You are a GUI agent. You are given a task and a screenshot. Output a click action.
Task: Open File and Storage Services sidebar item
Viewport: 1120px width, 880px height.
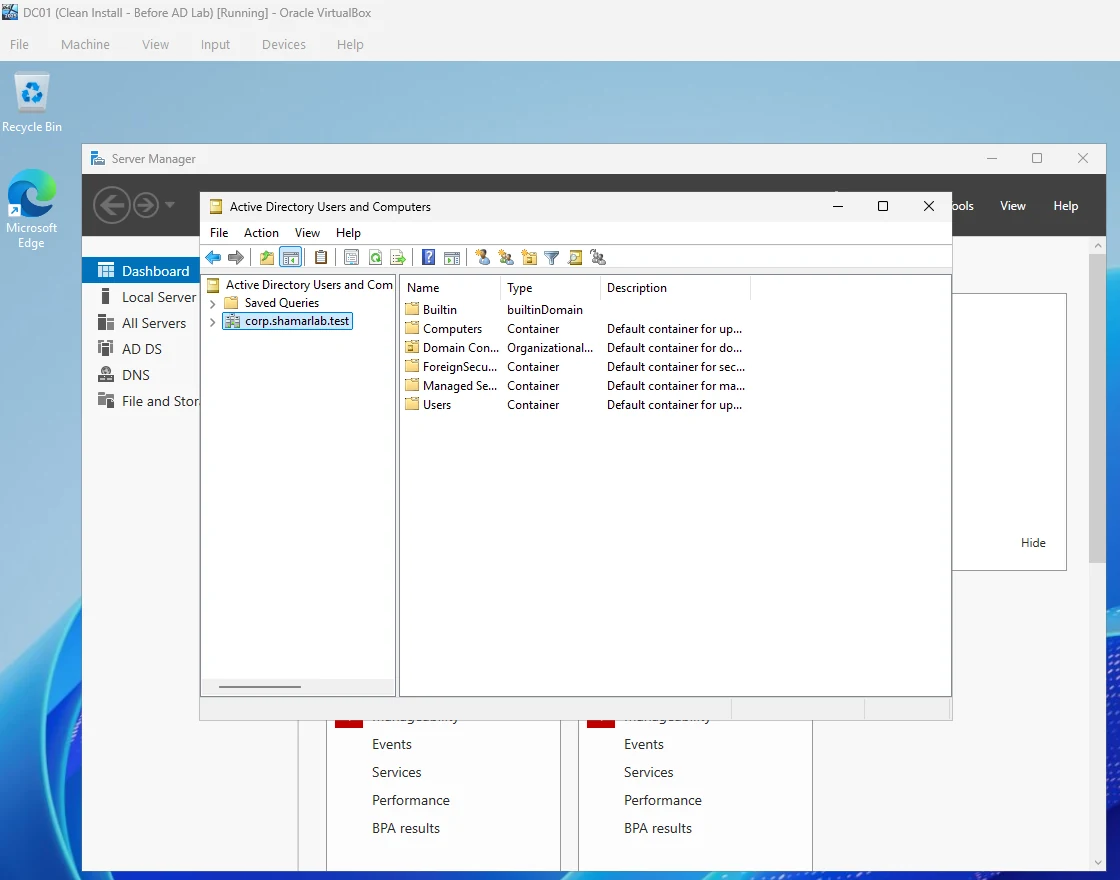(141, 401)
